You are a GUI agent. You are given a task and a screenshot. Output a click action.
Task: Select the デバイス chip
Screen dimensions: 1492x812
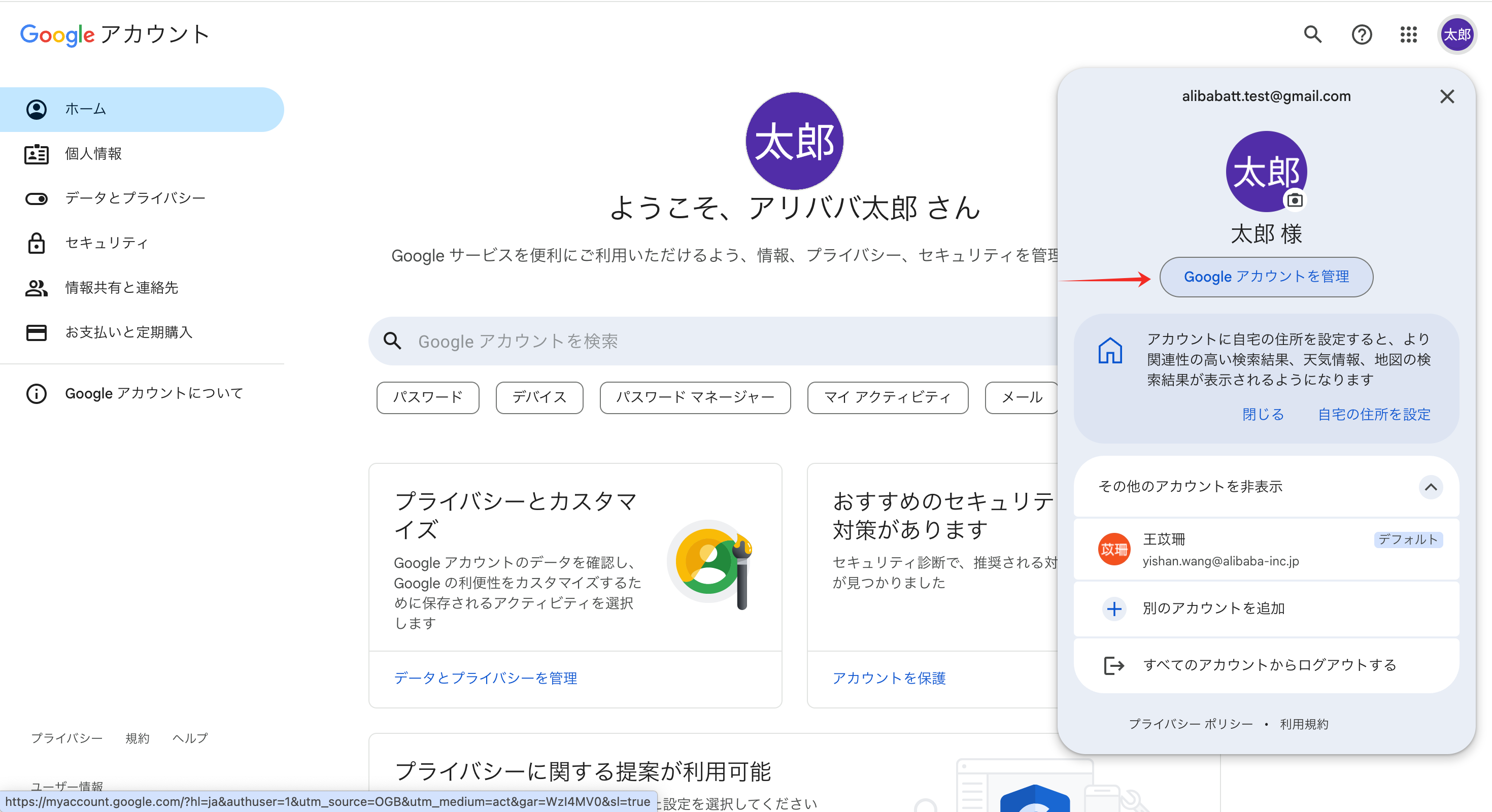coord(539,397)
